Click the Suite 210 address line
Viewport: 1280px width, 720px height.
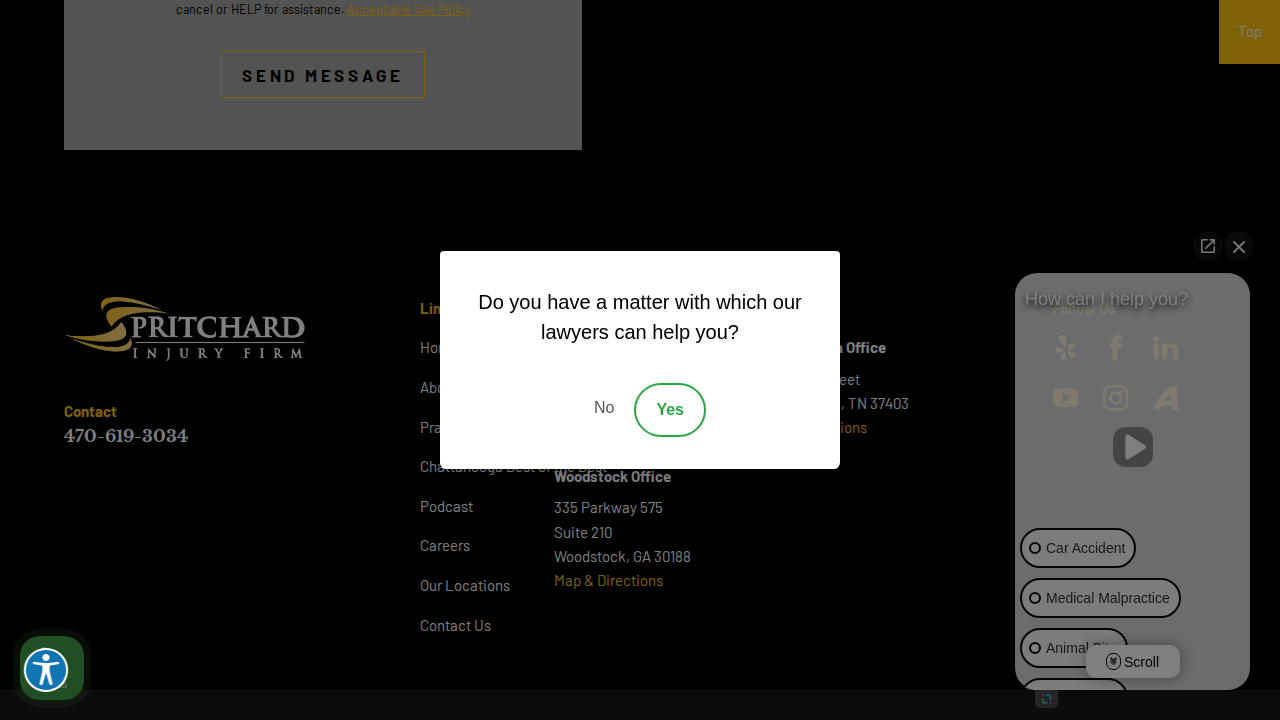click(583, 533)
